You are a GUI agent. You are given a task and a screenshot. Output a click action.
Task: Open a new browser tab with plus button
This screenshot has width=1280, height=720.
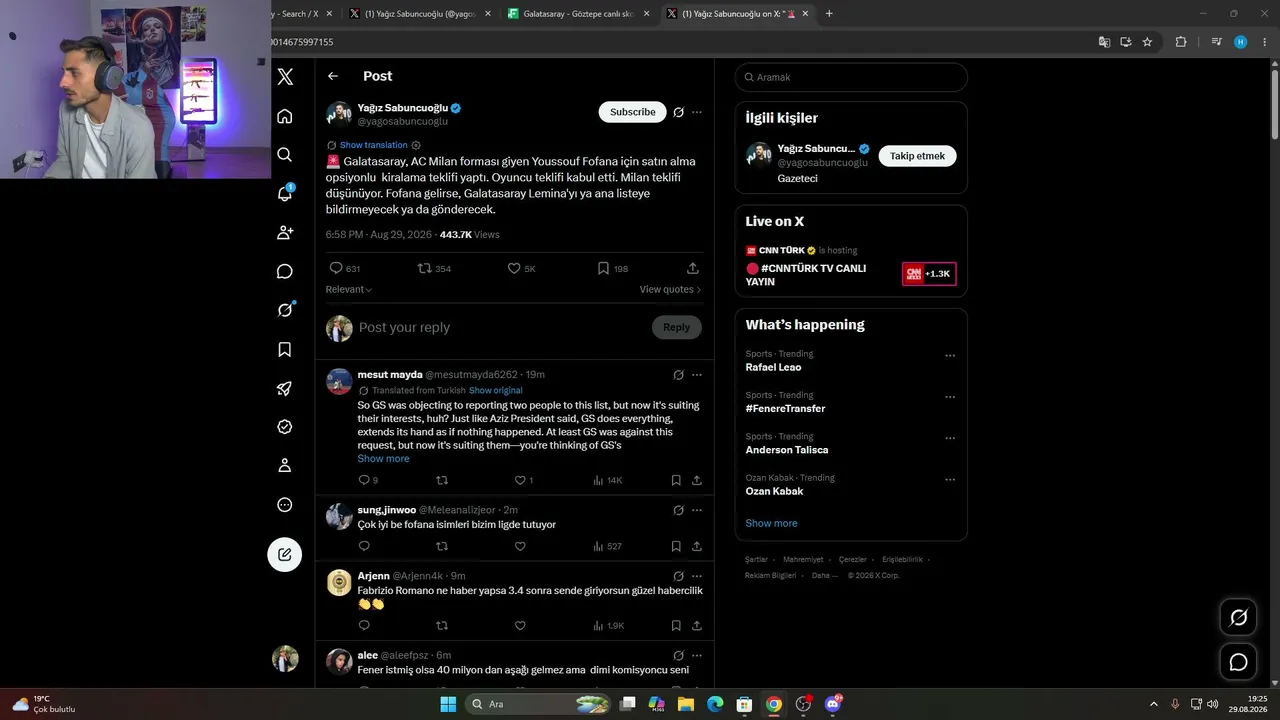(x=829, y=14)
